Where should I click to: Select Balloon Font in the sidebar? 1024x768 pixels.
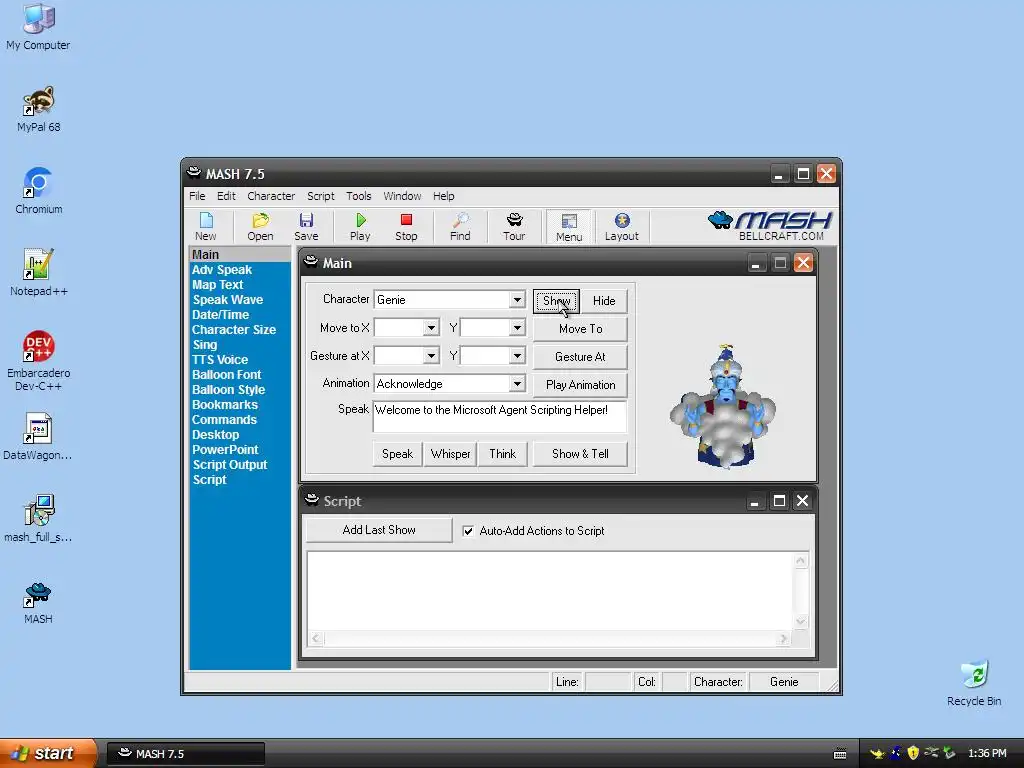tap(227, 375)
